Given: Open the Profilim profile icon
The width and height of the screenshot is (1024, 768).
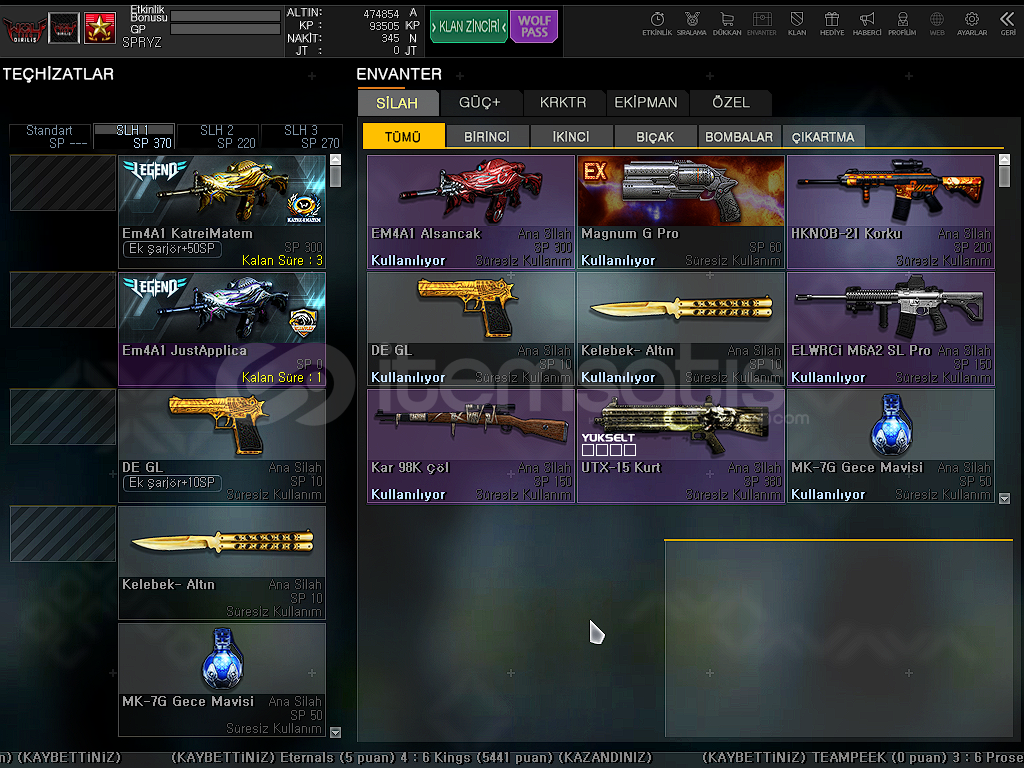Looking at the screenshot, I should point(902,24).
